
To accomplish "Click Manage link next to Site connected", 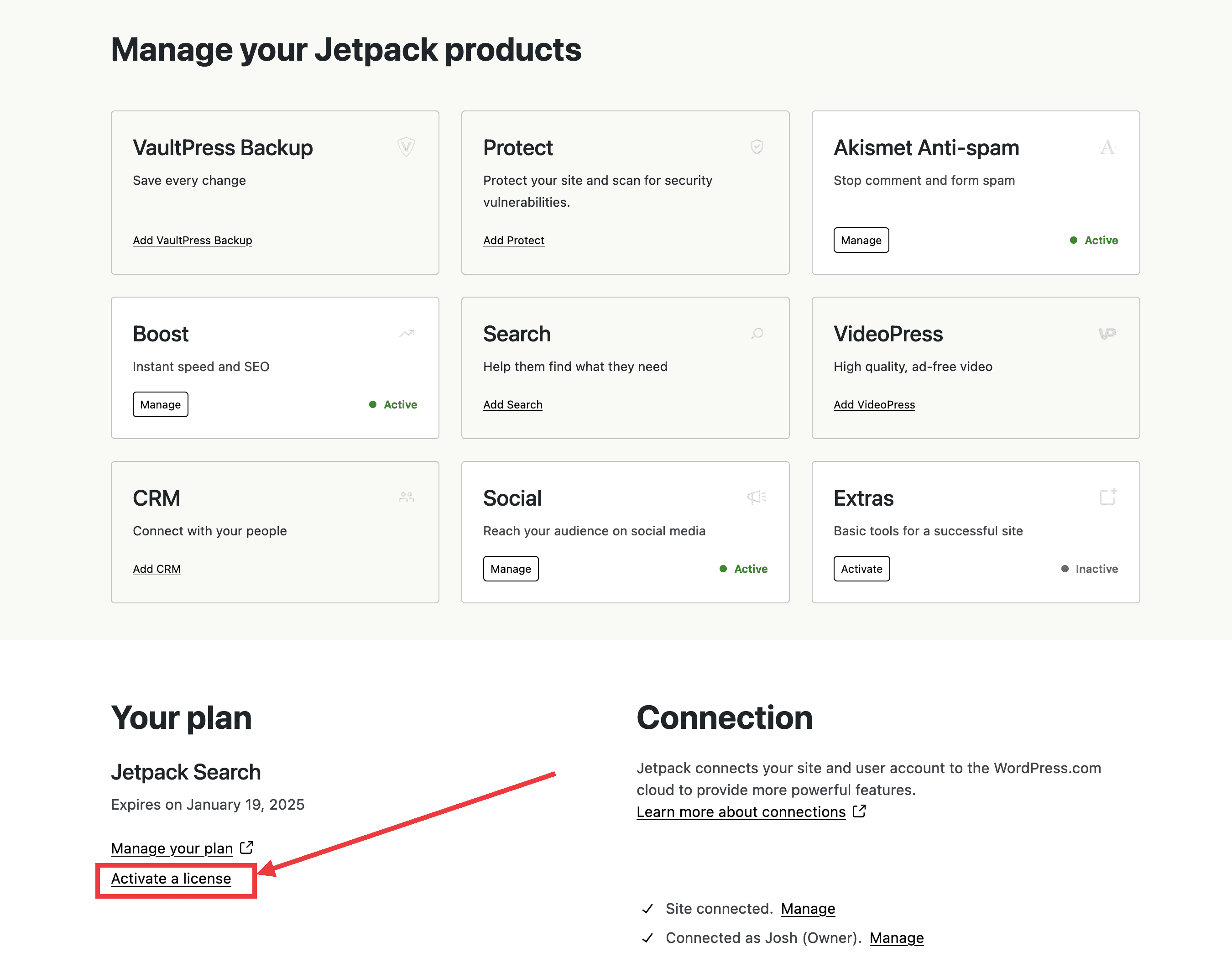I will [808, 908].
